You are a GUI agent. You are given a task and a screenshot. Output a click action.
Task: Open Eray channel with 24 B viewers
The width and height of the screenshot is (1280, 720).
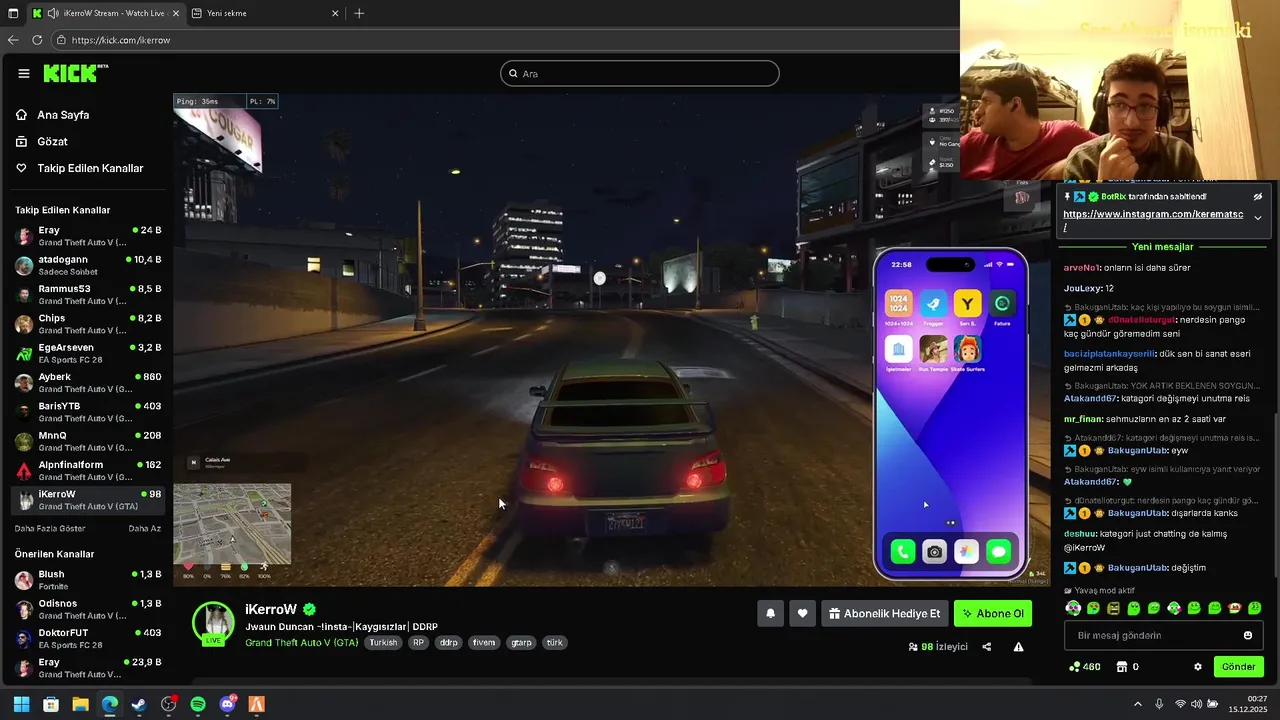88,236
